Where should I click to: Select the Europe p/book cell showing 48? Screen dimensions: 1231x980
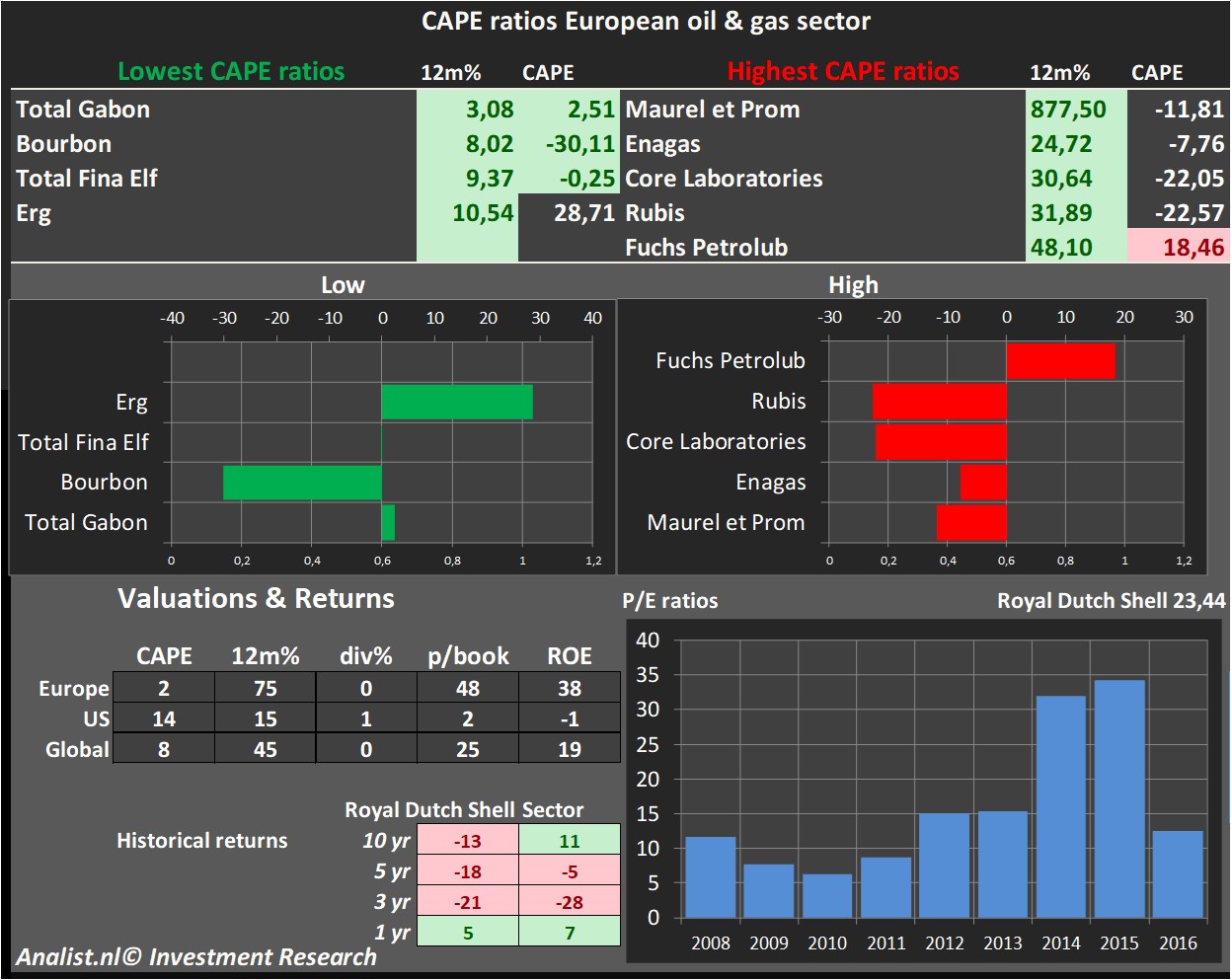click(468, 688)
